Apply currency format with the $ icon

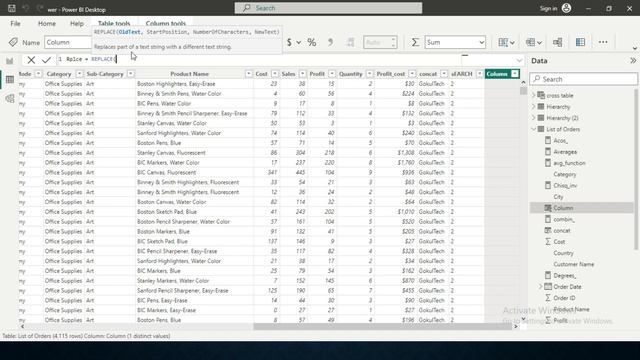tap(289, 42)
